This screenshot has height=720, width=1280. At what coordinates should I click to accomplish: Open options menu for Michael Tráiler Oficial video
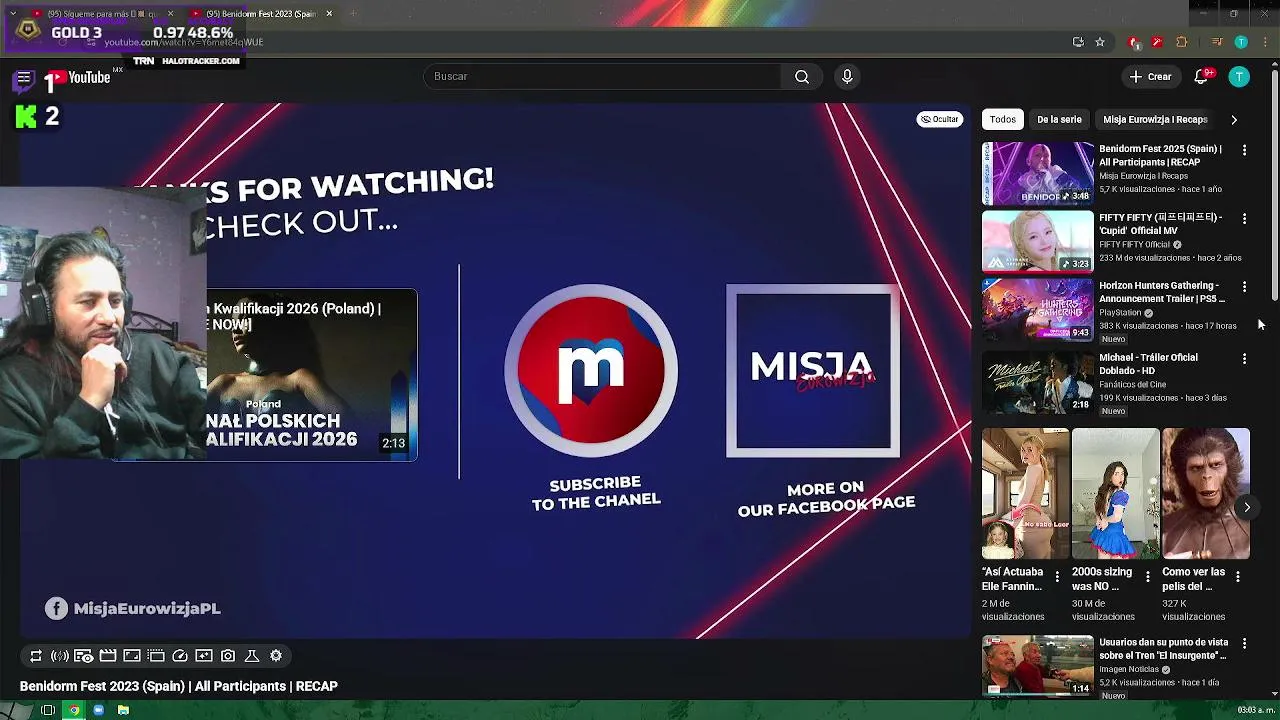point(1244,358)
